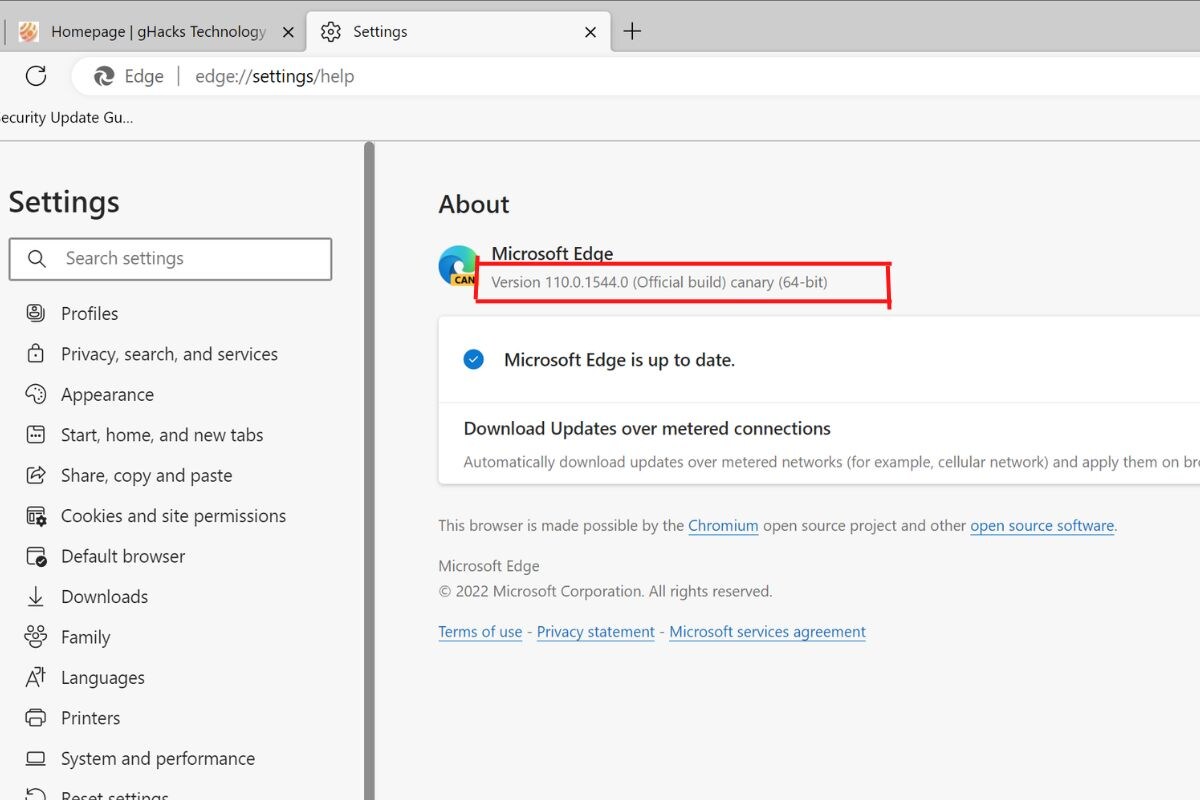The image size is (1200, 800).
Task: Click the Search settings field
Action: 170,259
